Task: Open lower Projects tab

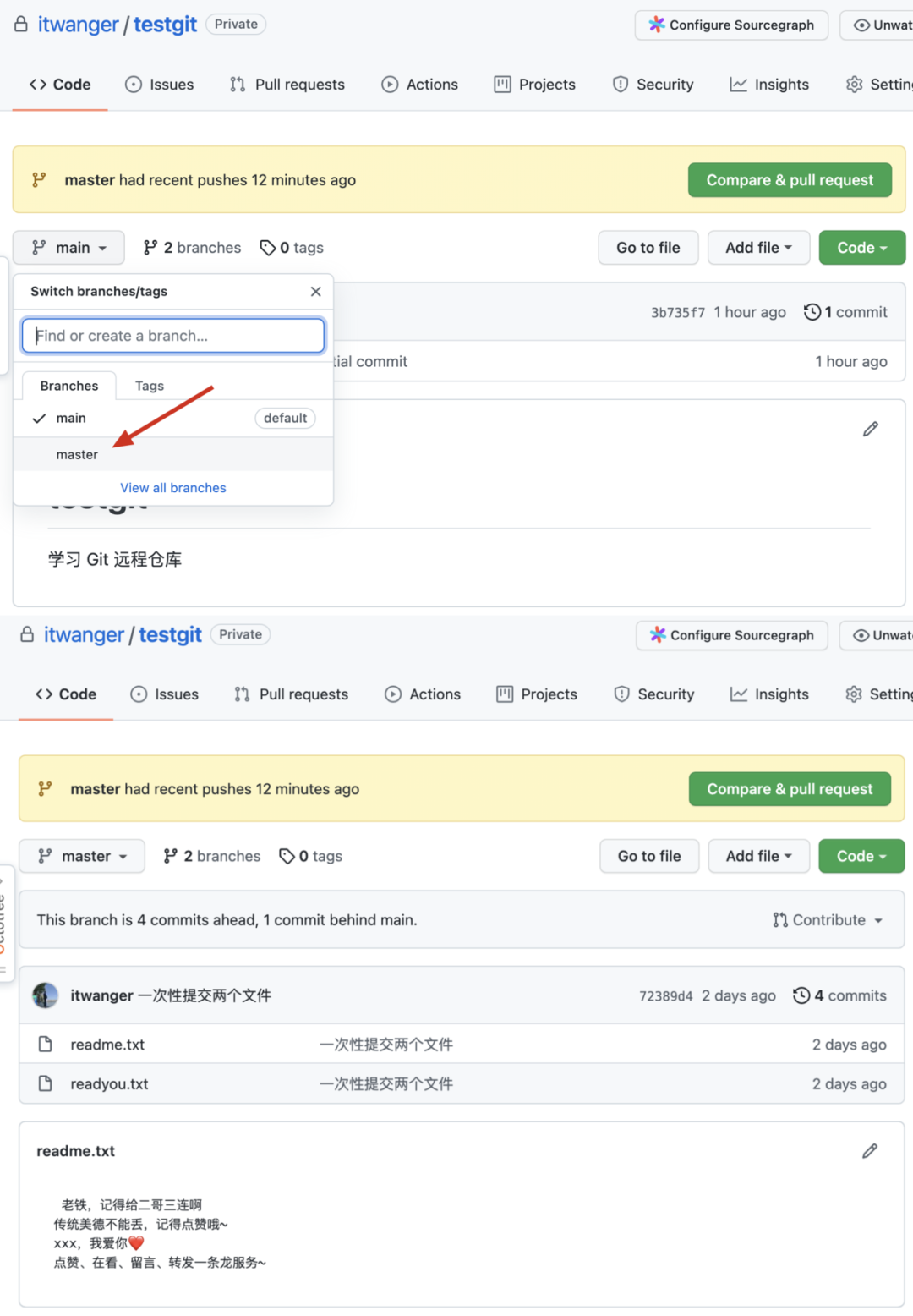Action: (x=537, y=694)
